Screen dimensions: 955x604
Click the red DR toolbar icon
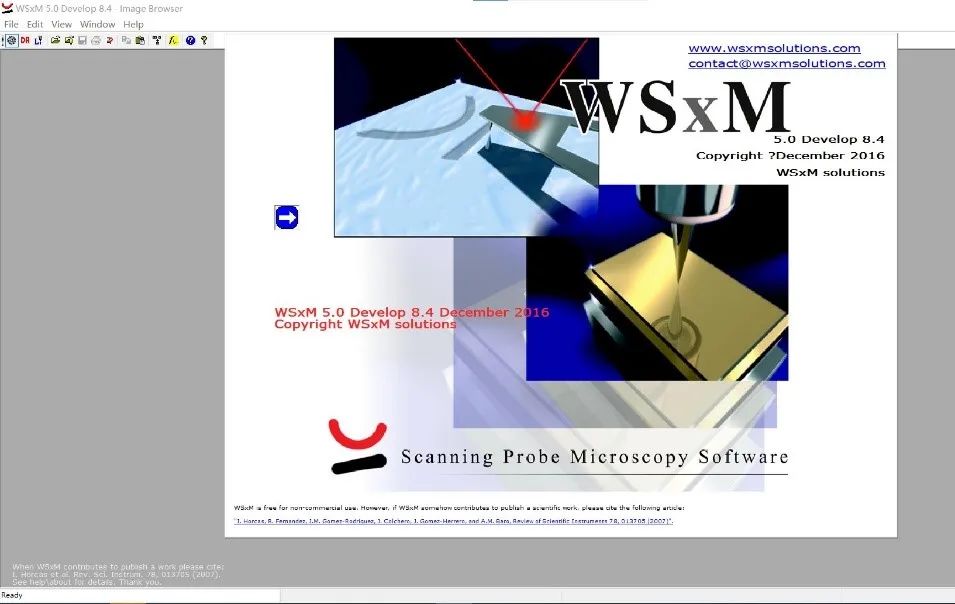[25, 40]
